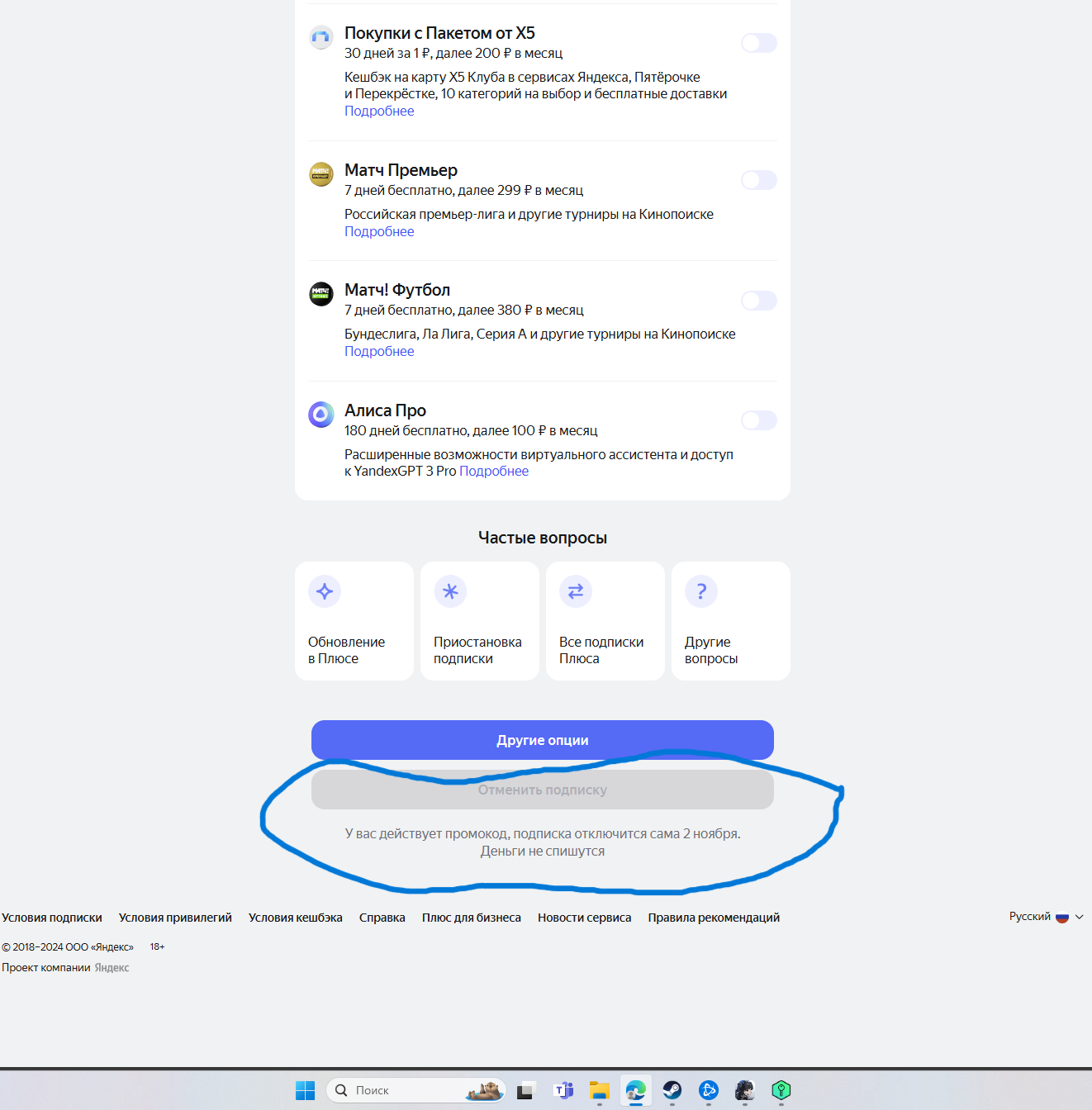Open the game character icon on taskbar
This screenshot has height=1110, width=1092.
745,1090
